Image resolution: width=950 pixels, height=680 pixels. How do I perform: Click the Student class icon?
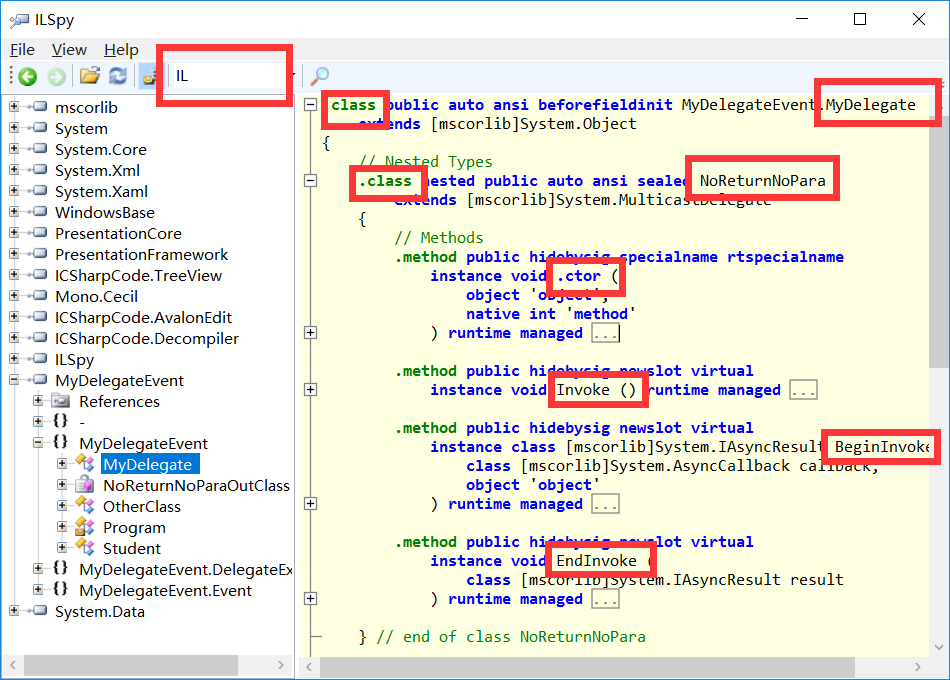pos(85,547)
